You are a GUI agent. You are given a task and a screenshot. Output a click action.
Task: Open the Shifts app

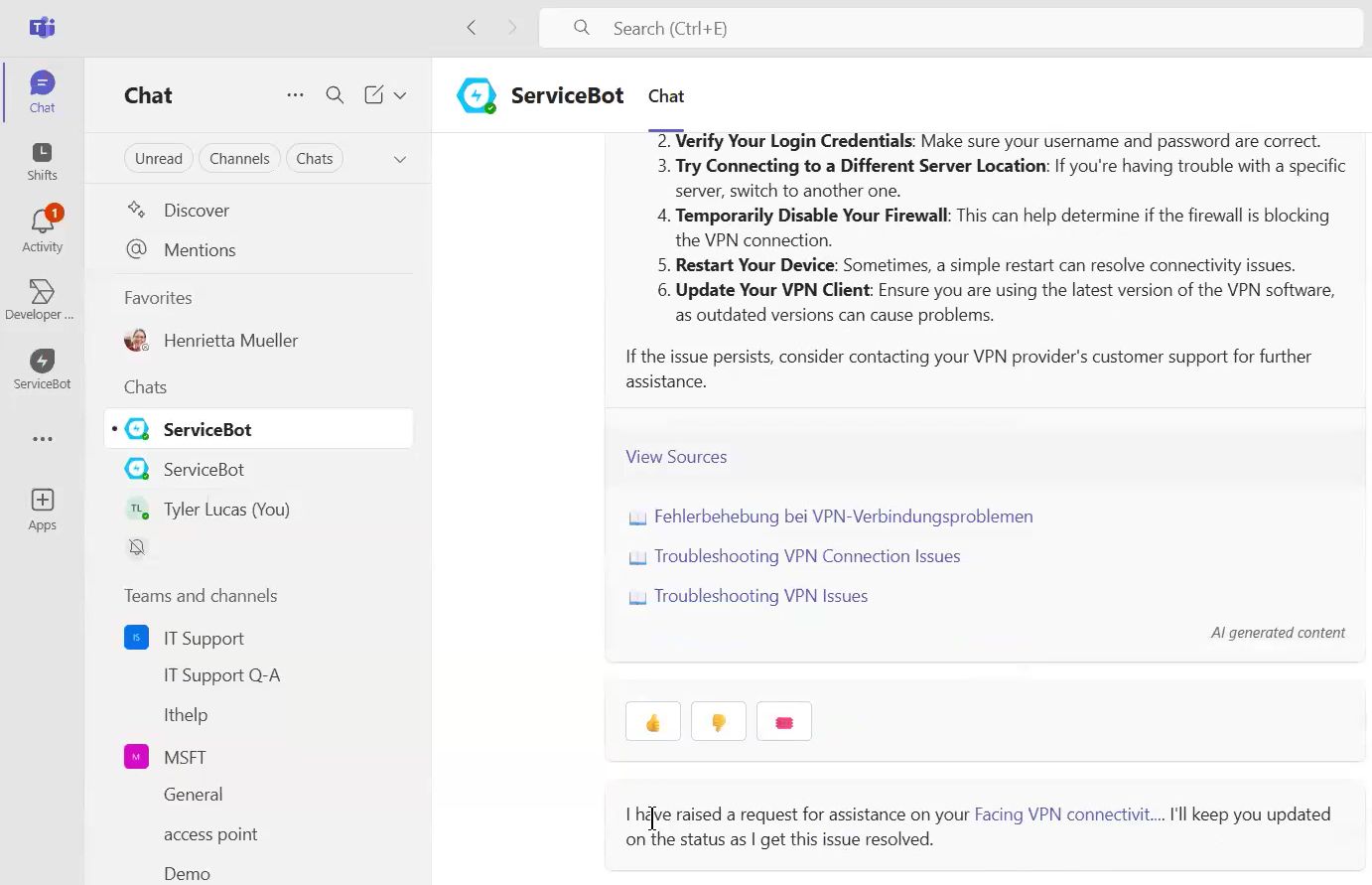coord(42,161)
